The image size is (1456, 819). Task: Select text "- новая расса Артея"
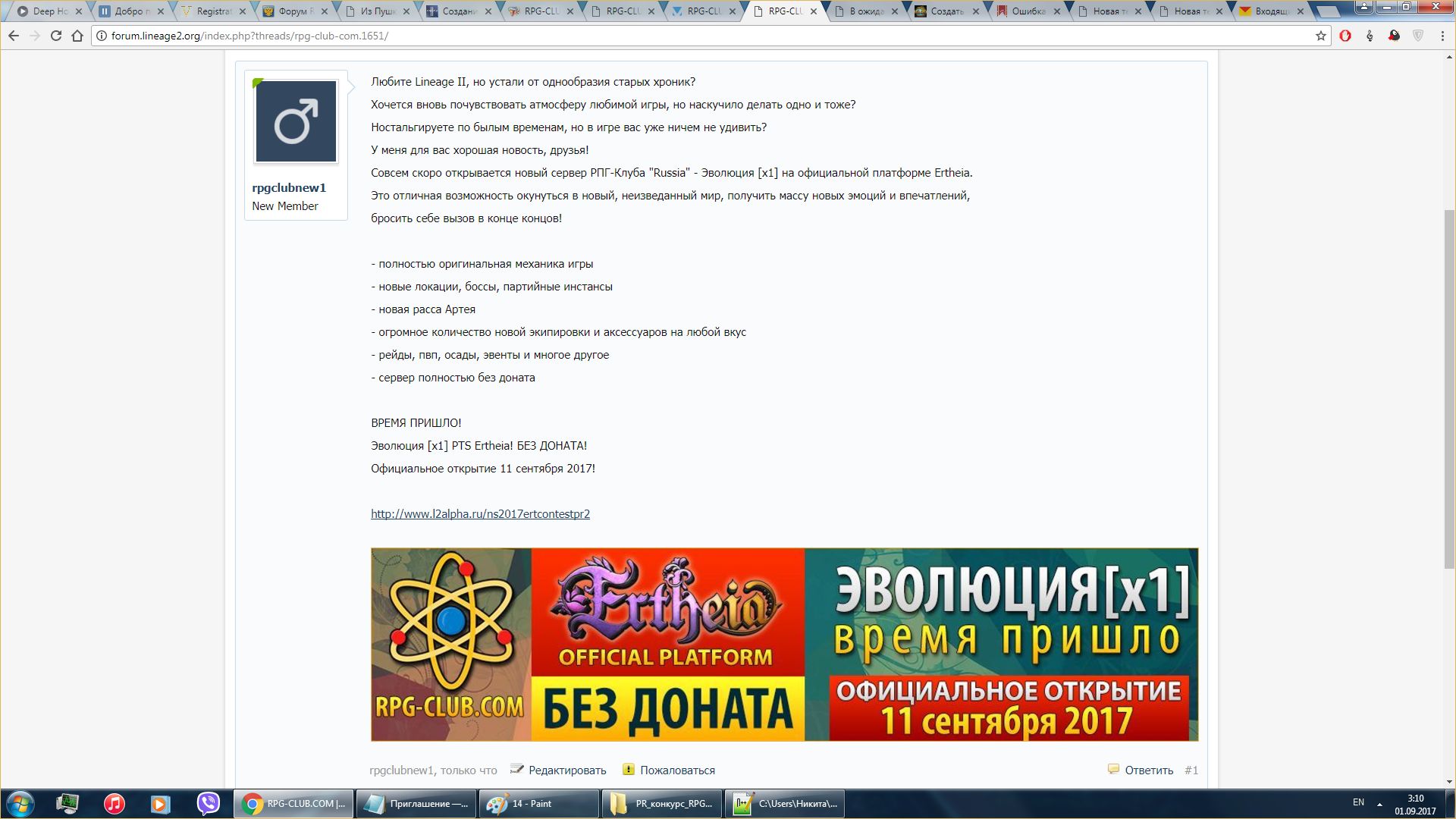(x=423, y=309)
